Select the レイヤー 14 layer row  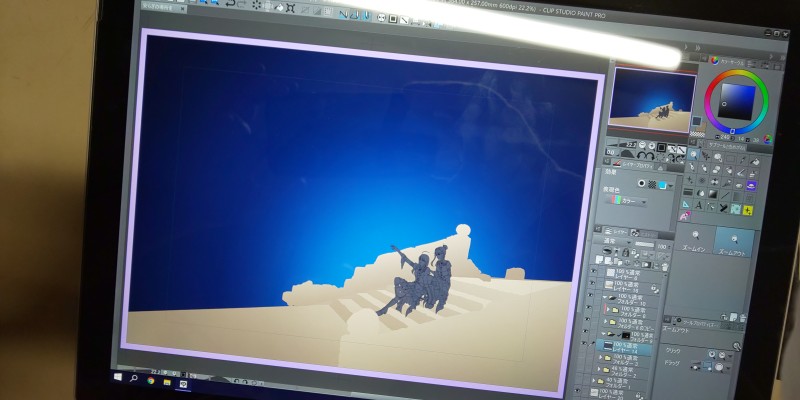(x=623, y=347)
